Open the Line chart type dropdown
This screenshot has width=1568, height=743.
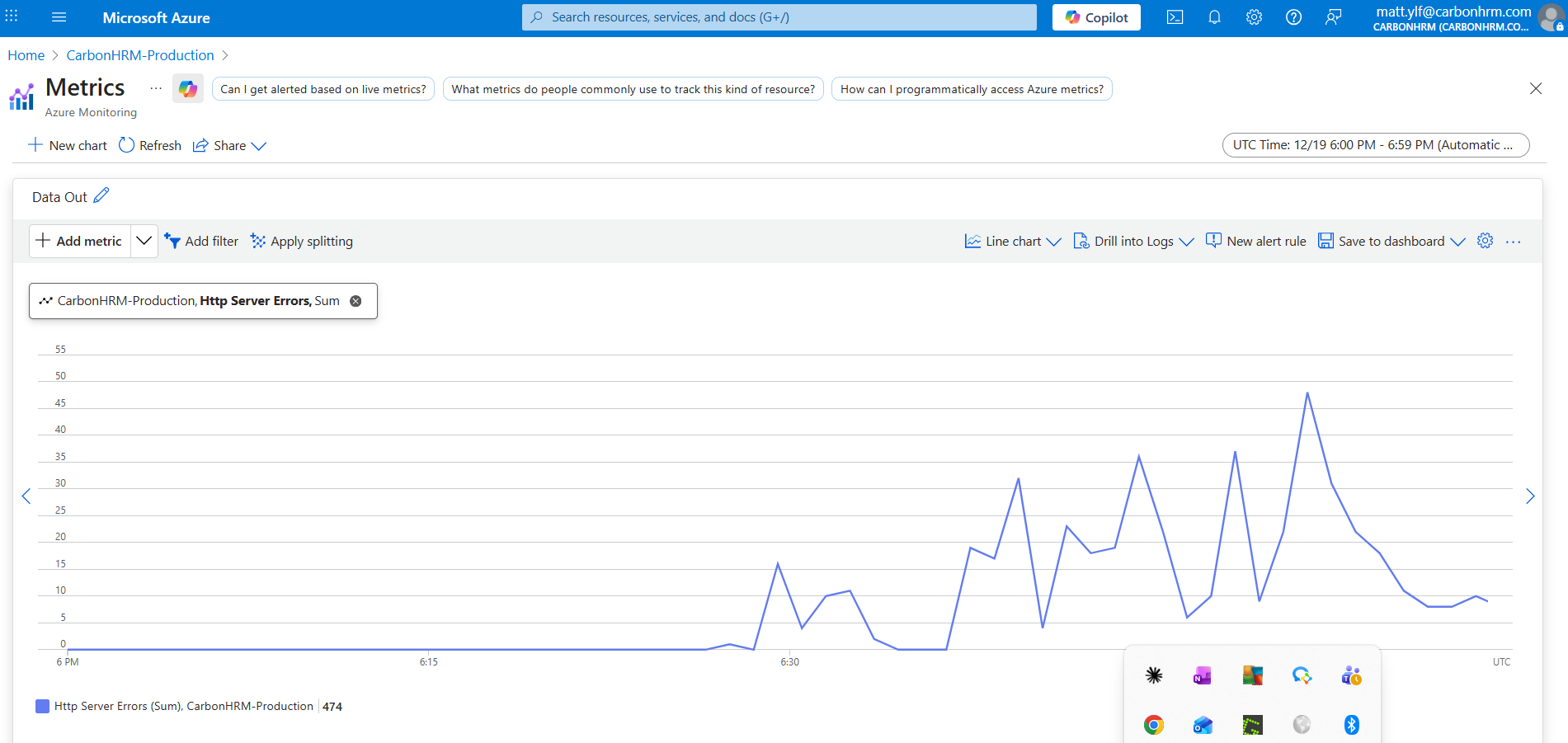(x=1013, y=242)
